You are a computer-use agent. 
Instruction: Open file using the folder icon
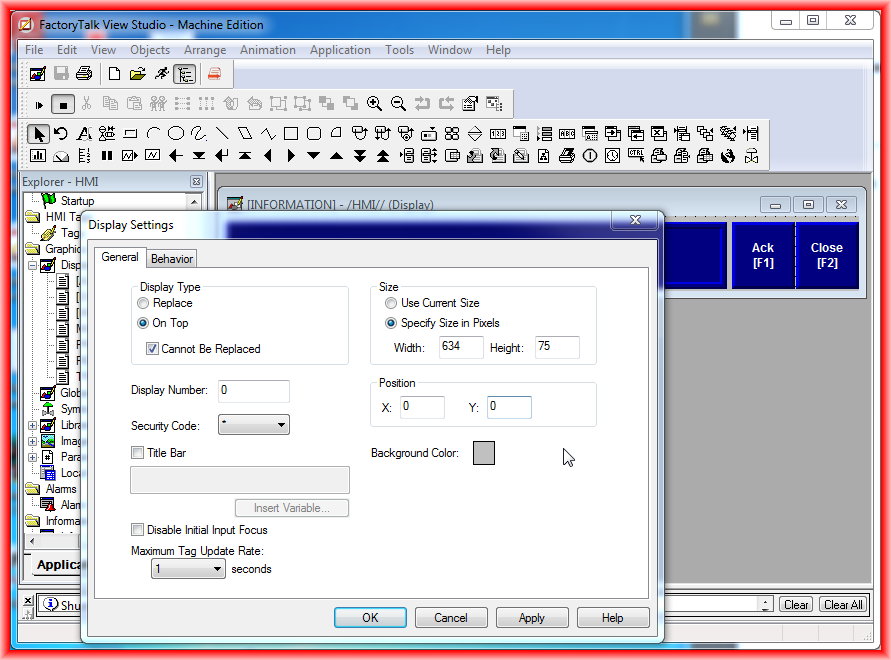(x=138, y=73)
